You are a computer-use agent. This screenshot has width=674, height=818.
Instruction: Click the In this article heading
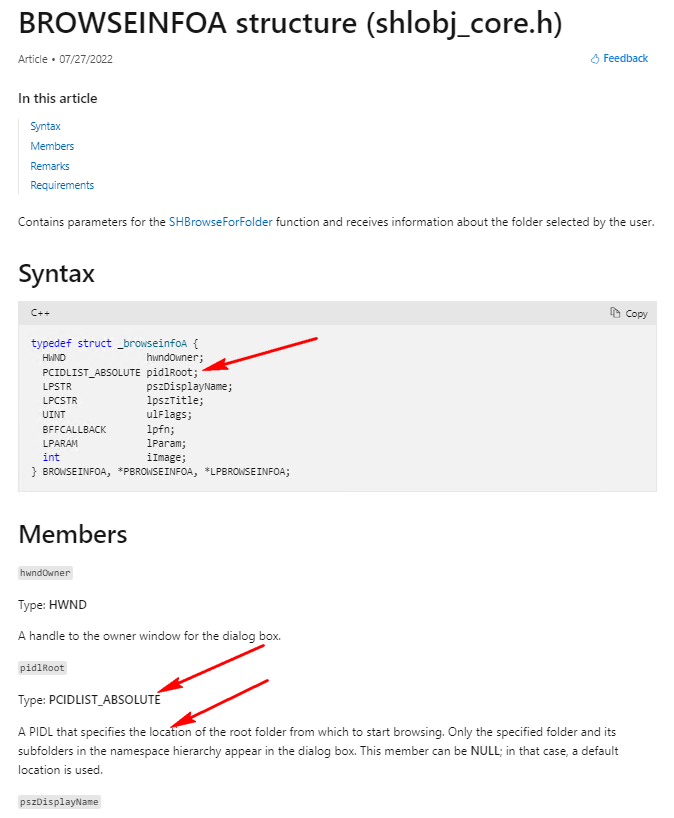click(x=58, y=98)
